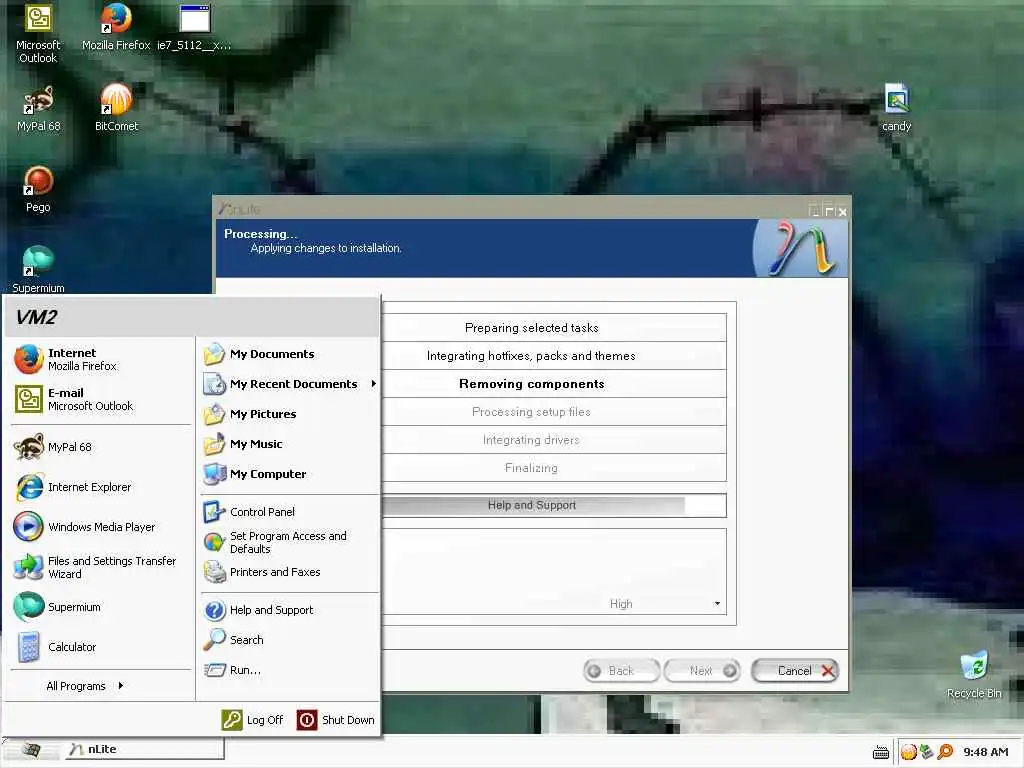Click the 9:48 AM clock

985,752
